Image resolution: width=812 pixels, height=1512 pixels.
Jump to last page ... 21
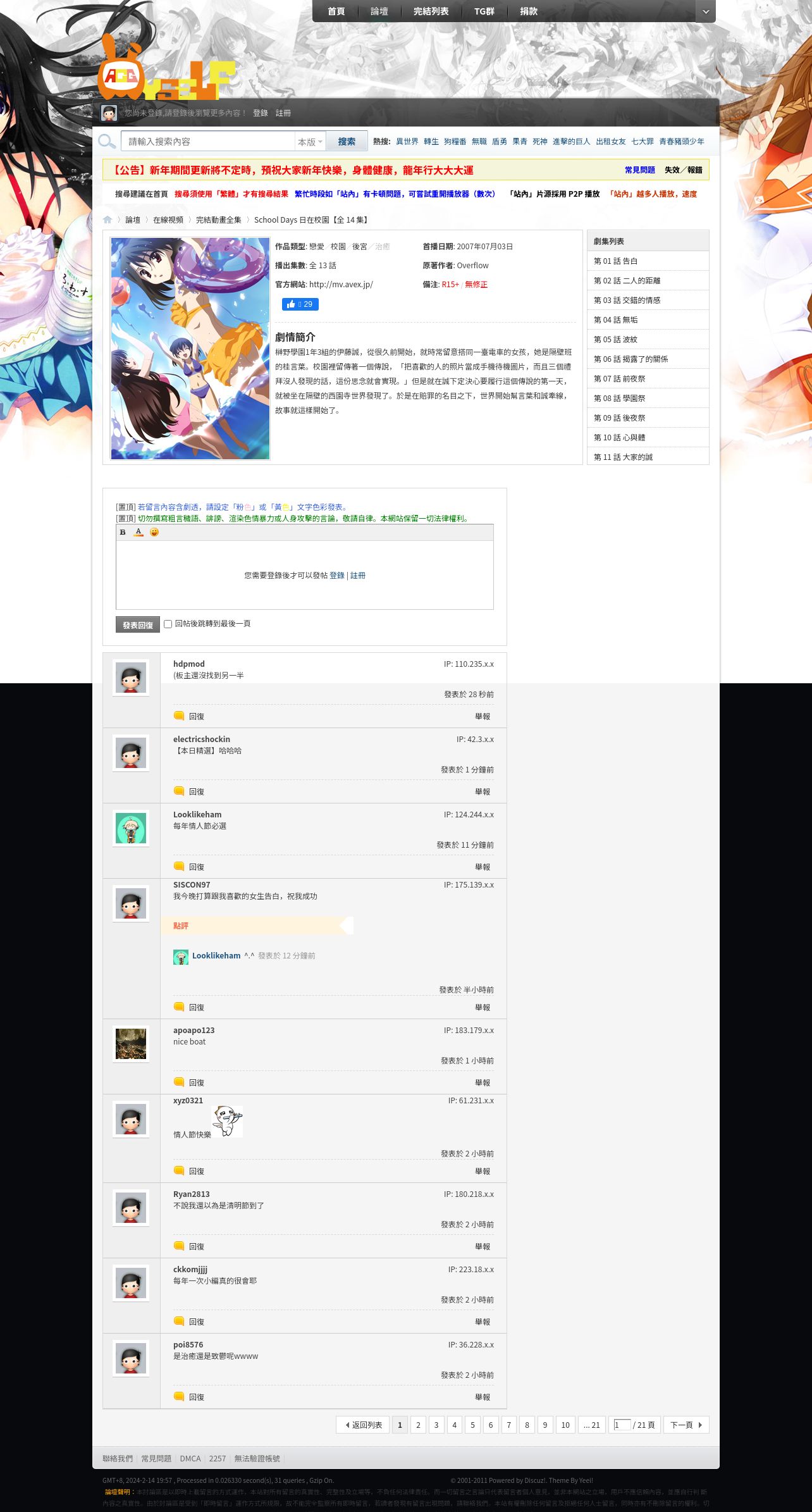[592, 1425]
